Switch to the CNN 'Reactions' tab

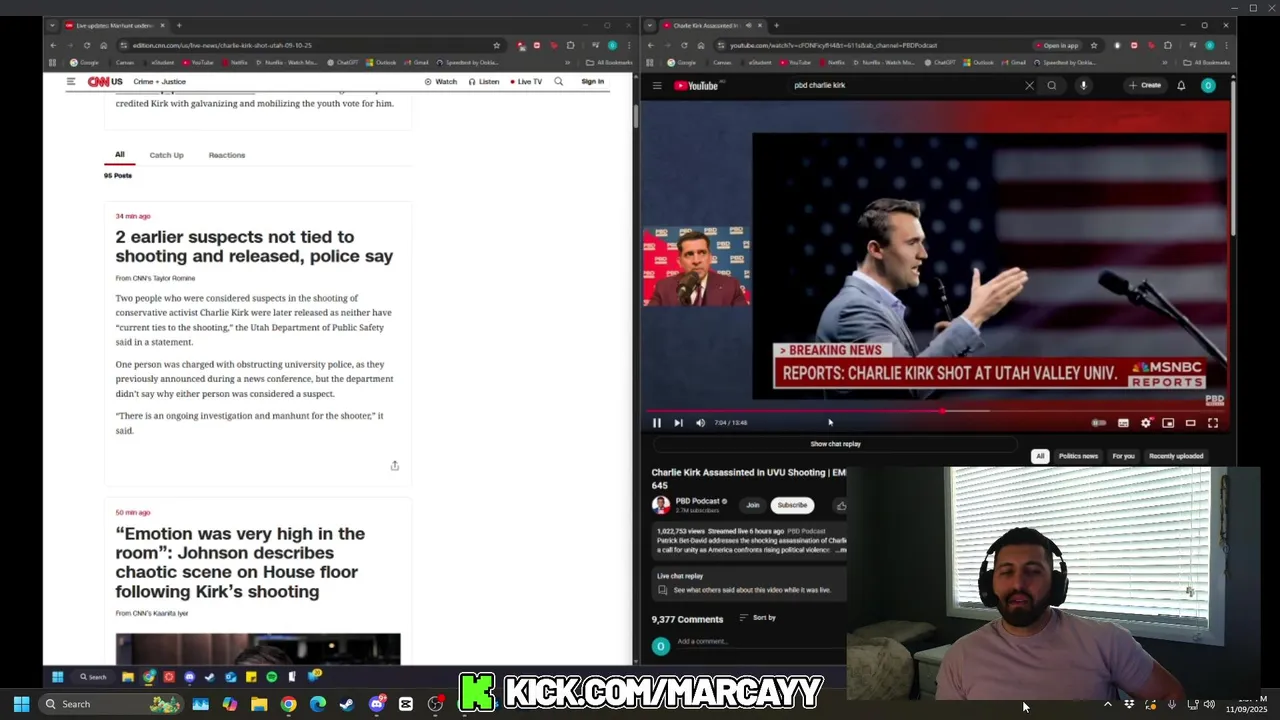point(227,155)
